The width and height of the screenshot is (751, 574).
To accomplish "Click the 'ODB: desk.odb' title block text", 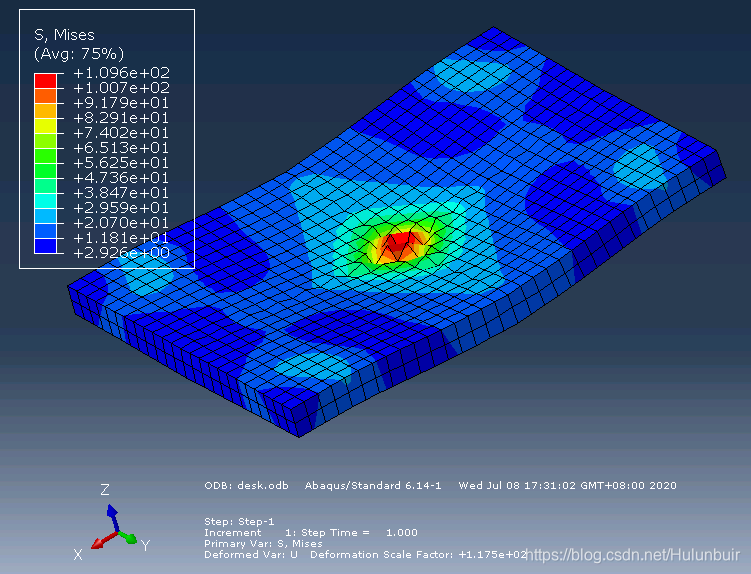I will [x=247, y=486].
